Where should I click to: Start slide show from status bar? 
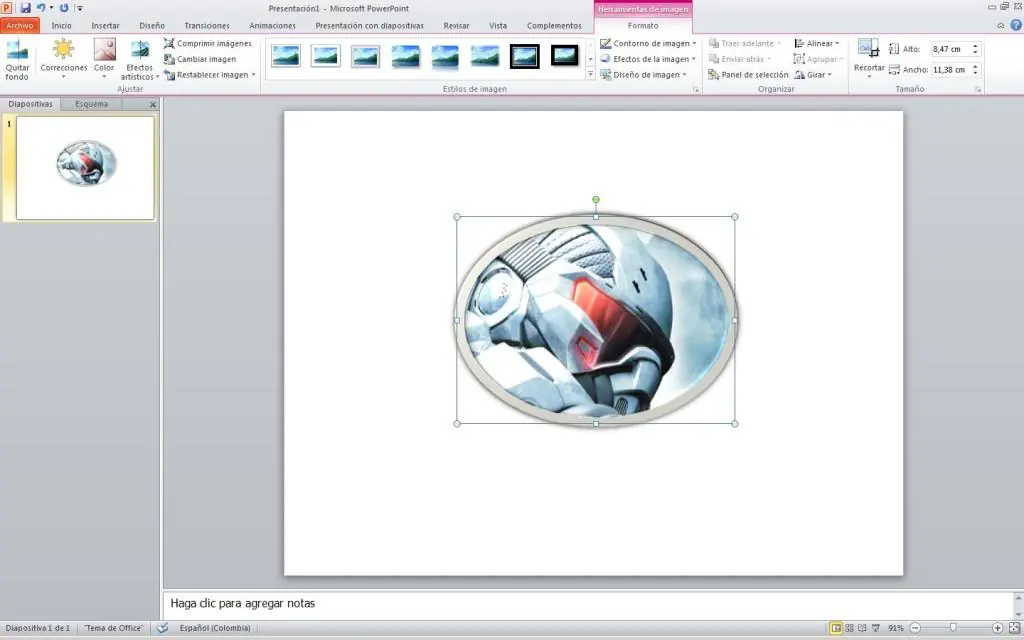pyautogui.click(x=876, y=628)
